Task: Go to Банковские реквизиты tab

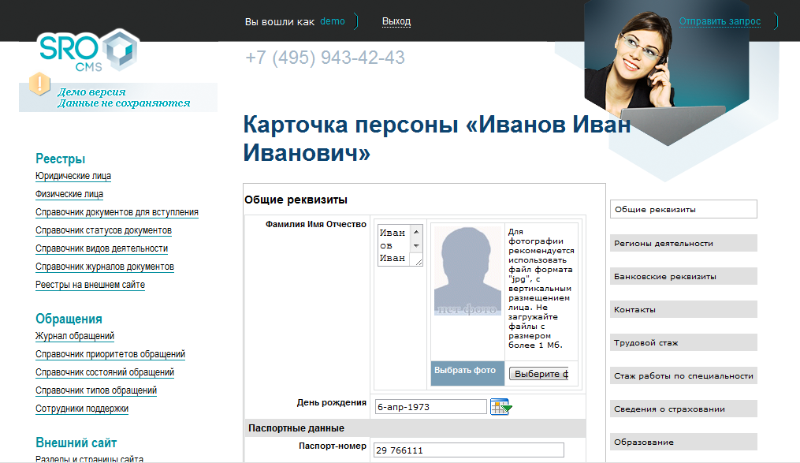Action: click(x=682, y=276)
